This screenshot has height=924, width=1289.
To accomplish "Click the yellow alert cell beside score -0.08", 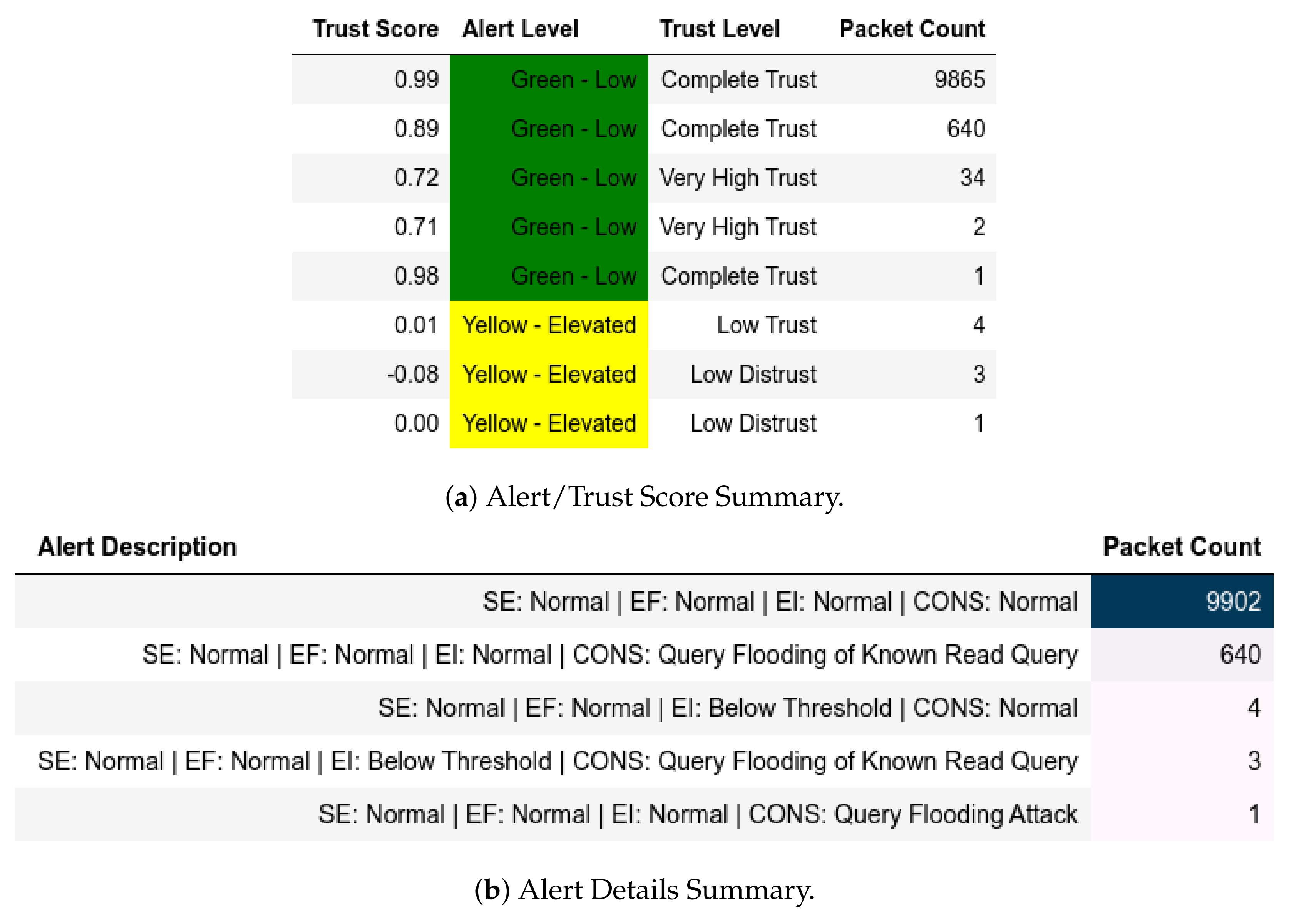I will pyautogui.click(x=549, y=375).
